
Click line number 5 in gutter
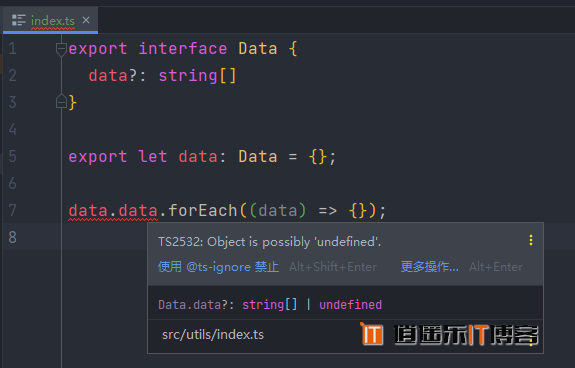12,157
